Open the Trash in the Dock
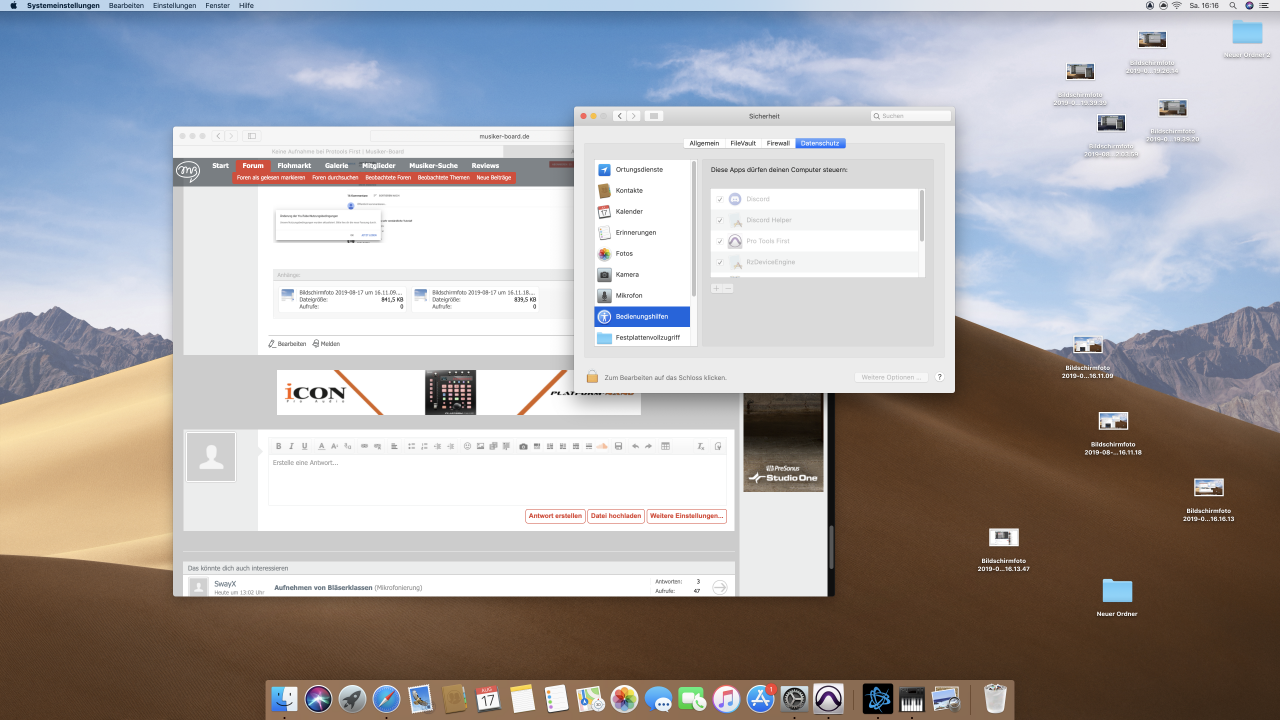1280x720 pixels. pos(996,698)
